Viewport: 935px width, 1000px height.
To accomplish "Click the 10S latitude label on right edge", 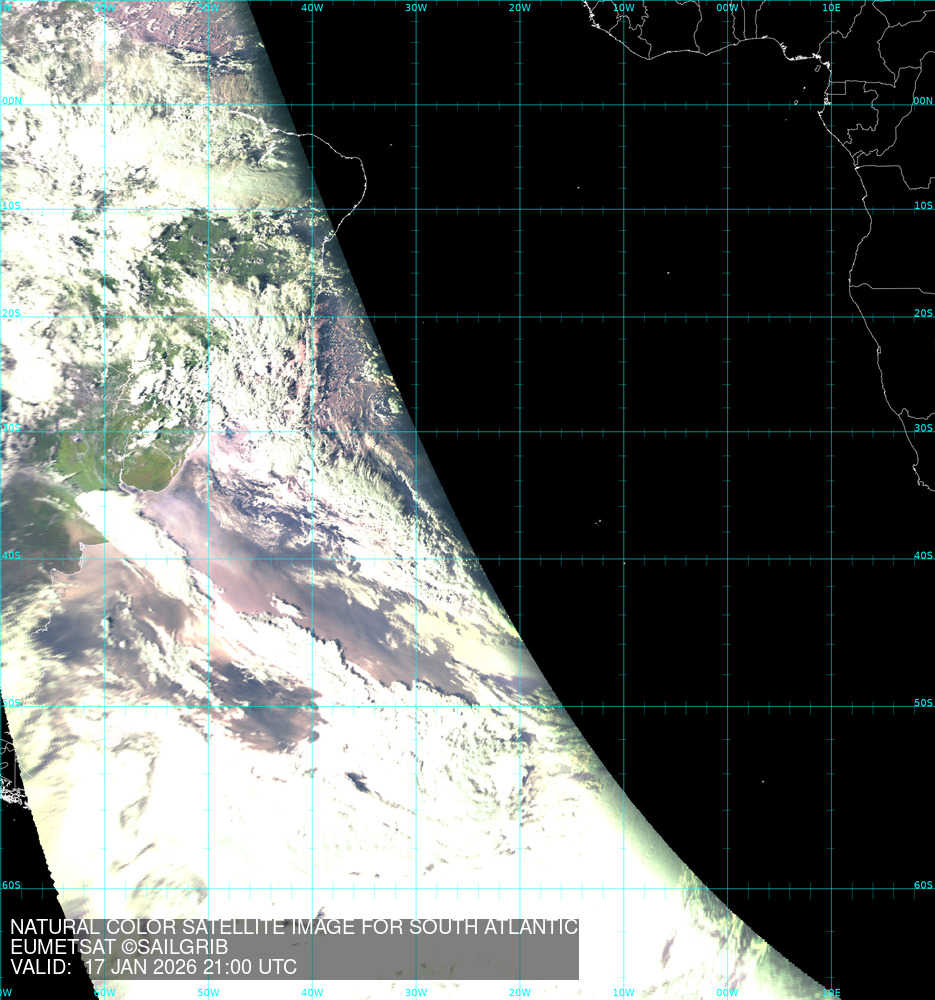I will 923,206.
